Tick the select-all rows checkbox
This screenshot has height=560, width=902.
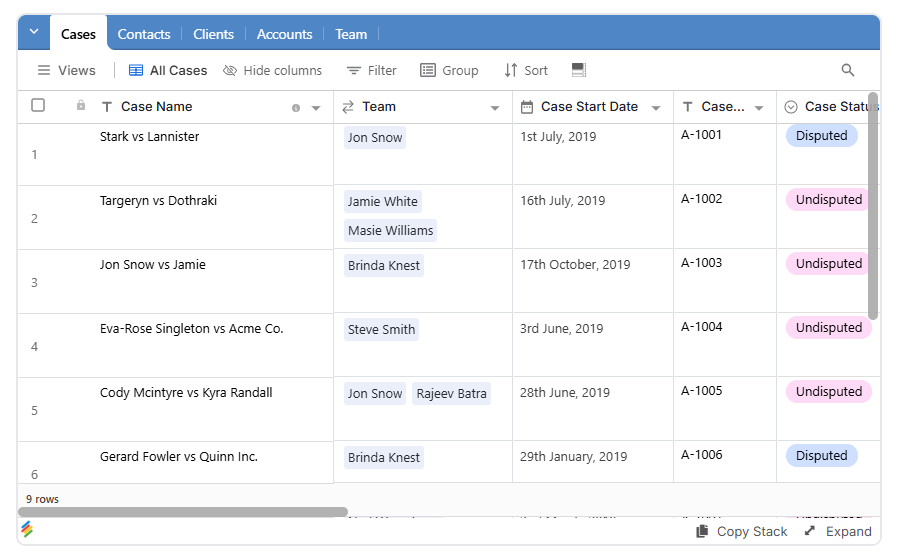(38, 105)
